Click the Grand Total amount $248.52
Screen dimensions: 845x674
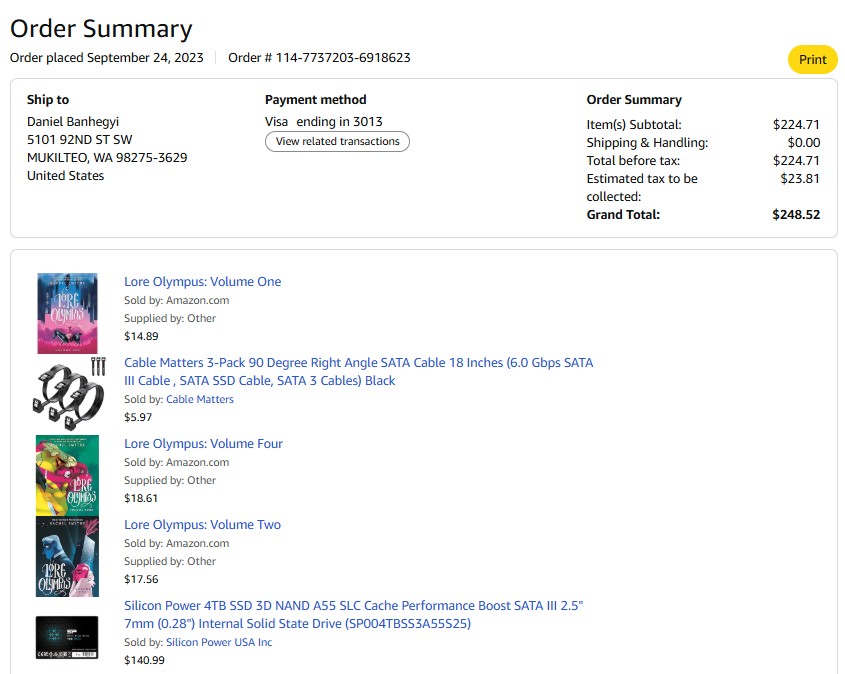coord(796,215)
